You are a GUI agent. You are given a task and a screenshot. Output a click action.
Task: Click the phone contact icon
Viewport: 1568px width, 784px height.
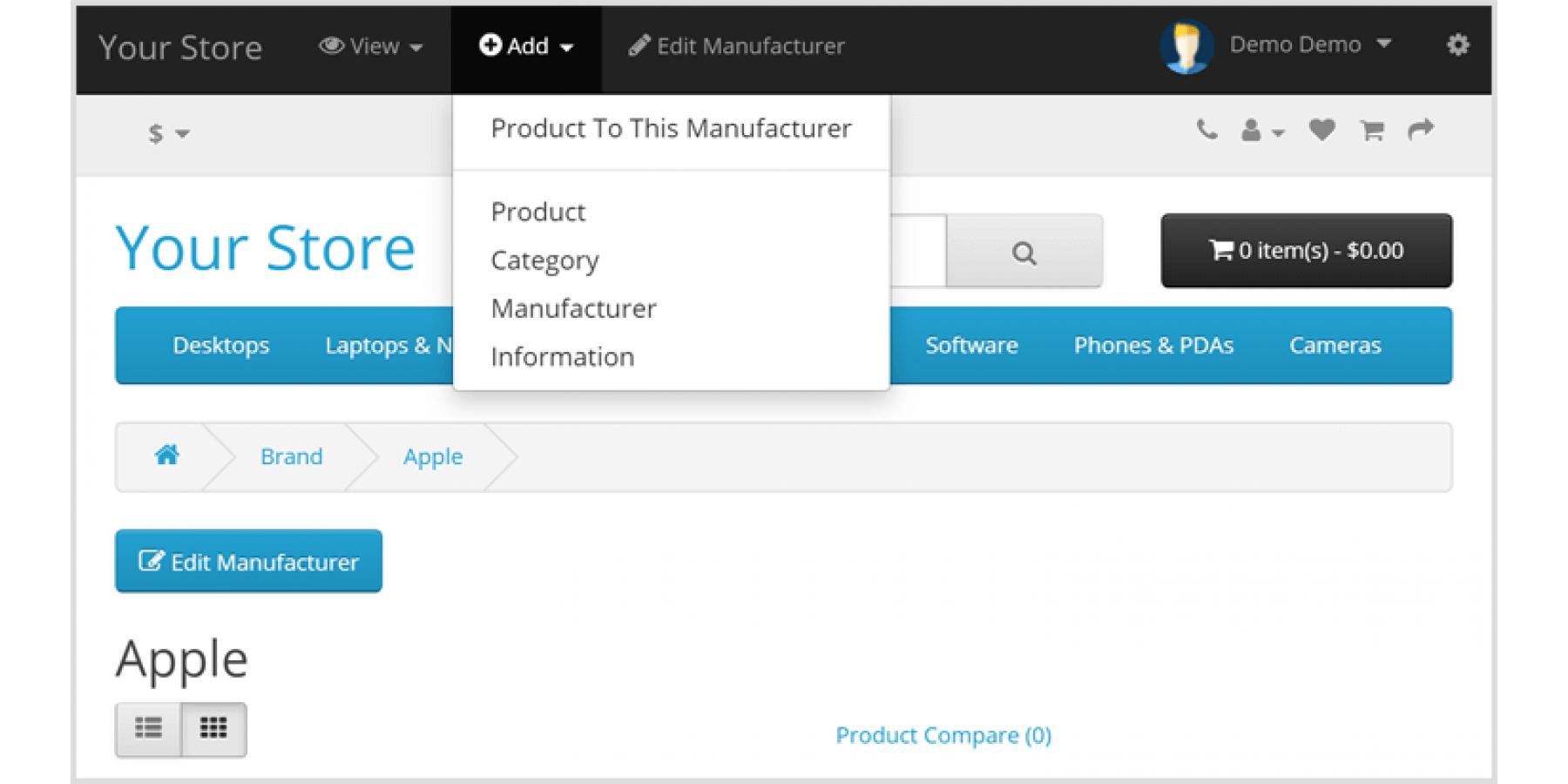(1206, 131)
